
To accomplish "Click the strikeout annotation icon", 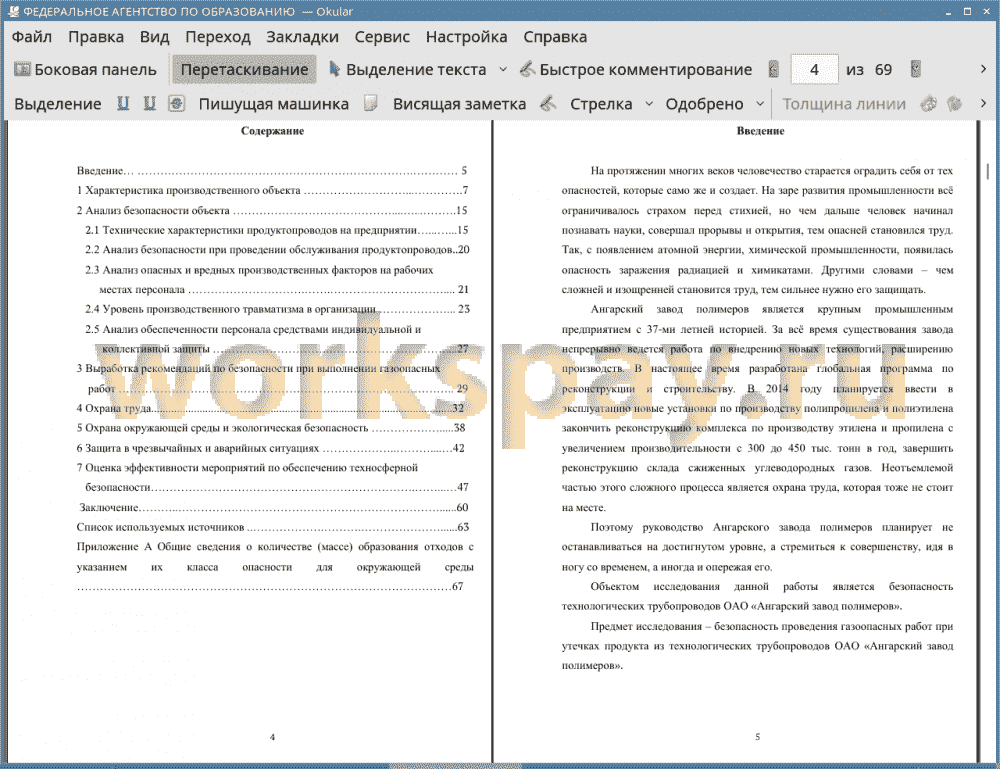I will 177,103.
